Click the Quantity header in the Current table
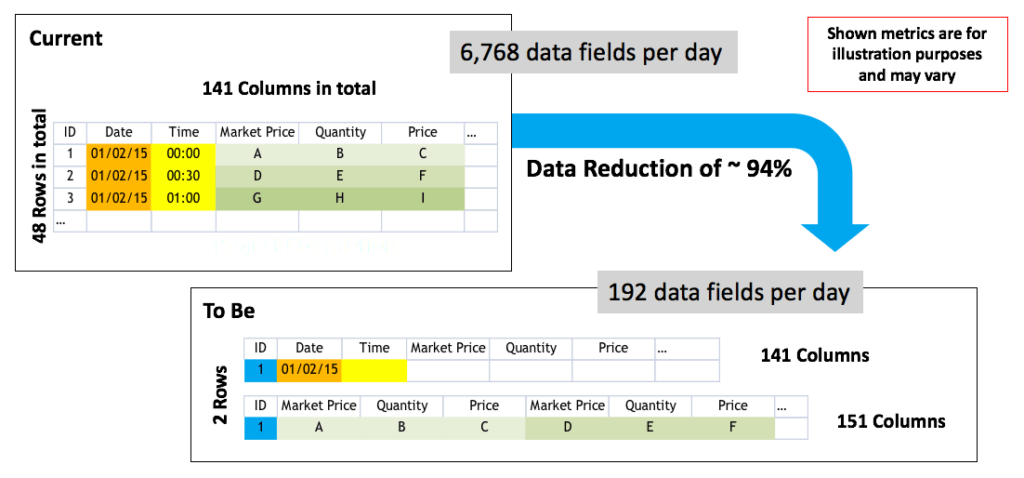The image size is (1024, 478). tap(340, 132)
